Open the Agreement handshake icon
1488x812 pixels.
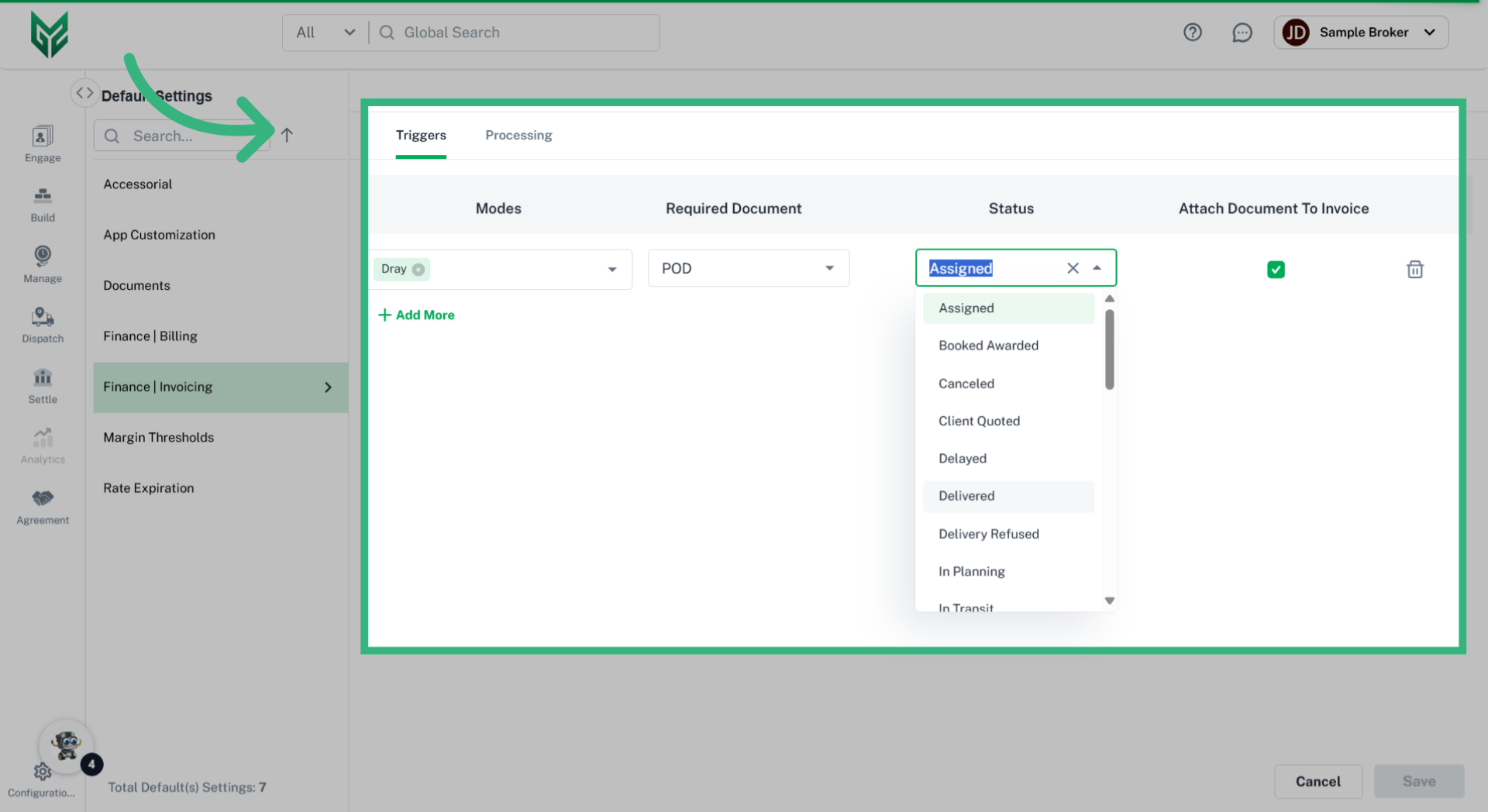pos(43,499)
